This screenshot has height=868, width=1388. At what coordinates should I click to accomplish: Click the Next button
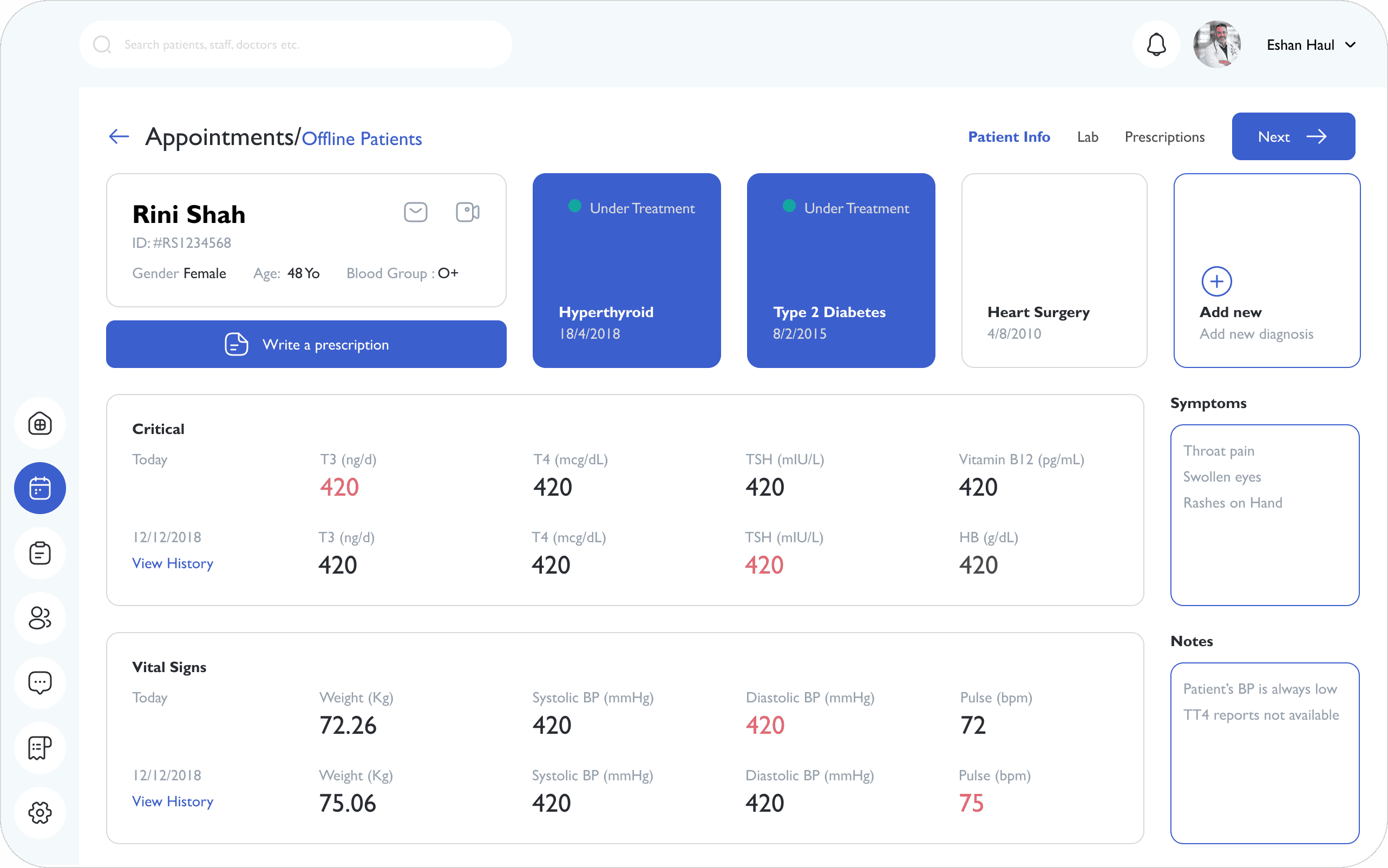pyautogui.click(x=1293, y=136)
